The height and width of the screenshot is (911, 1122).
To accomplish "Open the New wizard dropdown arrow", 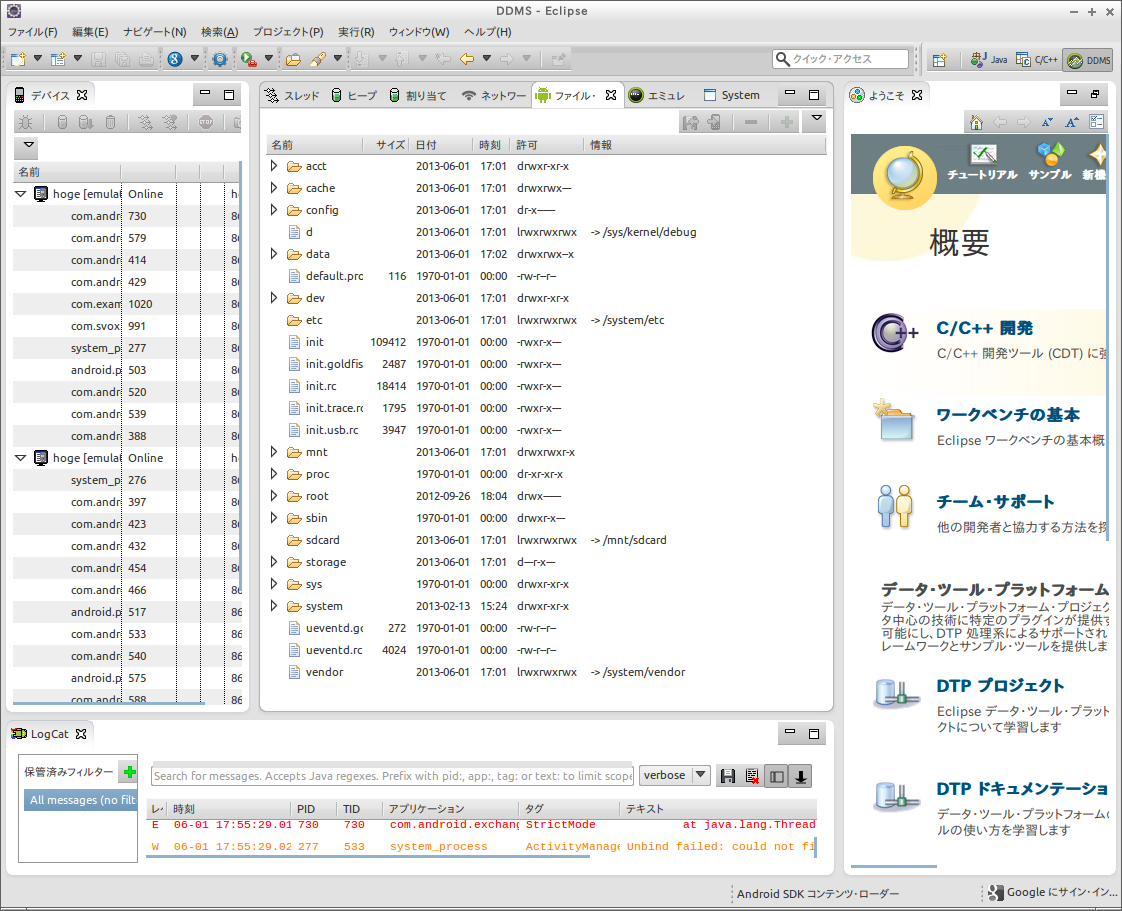I will [38, 59].
